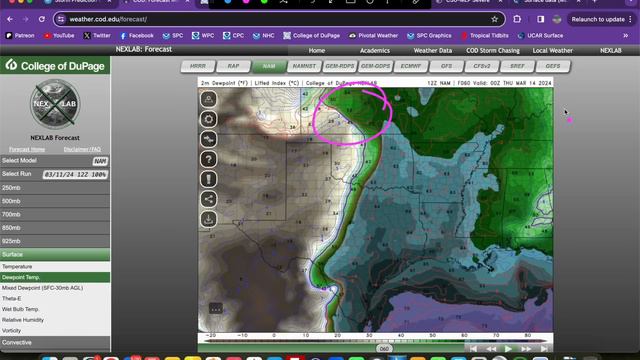The height and width of the screenshot is (360, 640).
Task: Play the forecast animation loop
Action: (x=508, y=349)
